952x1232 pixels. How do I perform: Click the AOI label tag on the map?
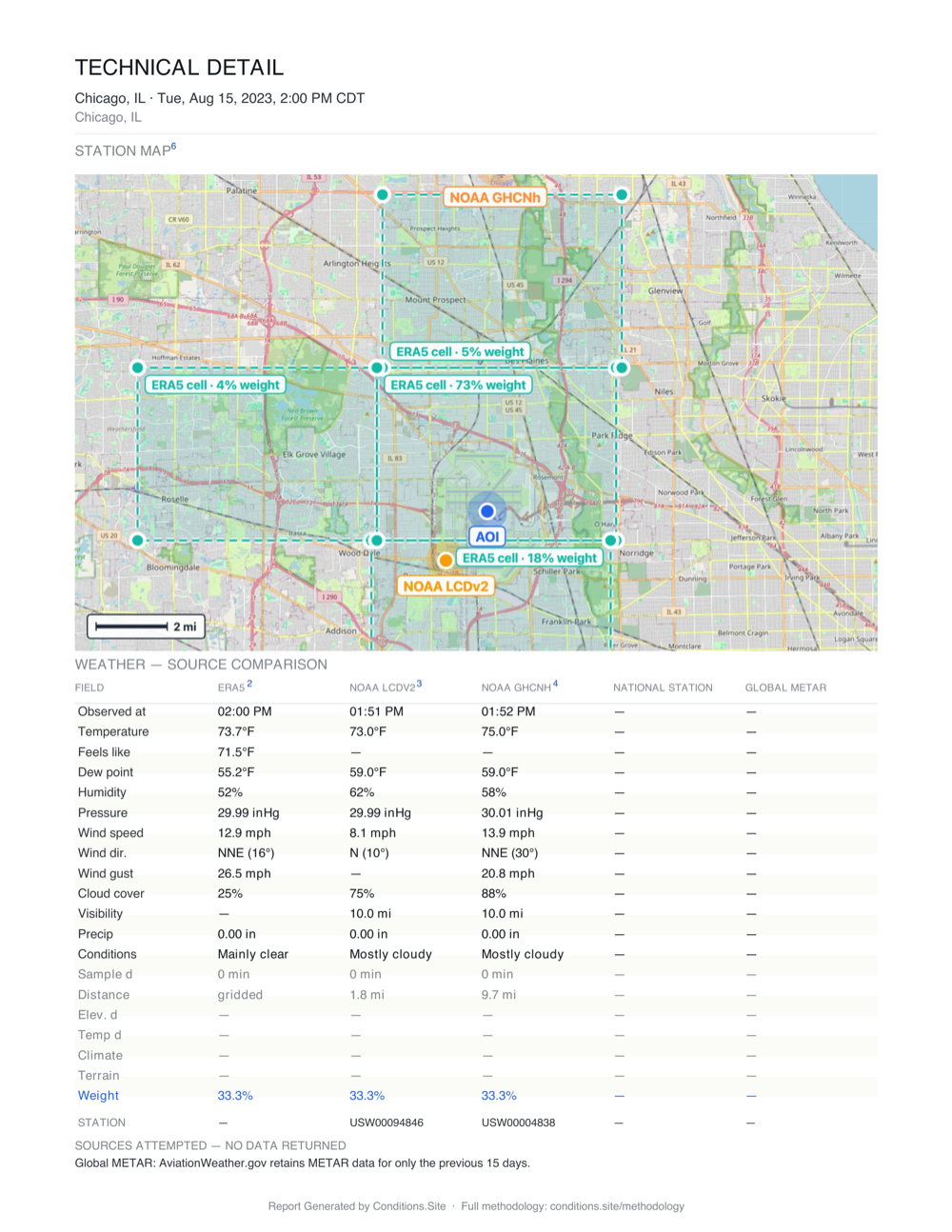click(x=487, y=537)
